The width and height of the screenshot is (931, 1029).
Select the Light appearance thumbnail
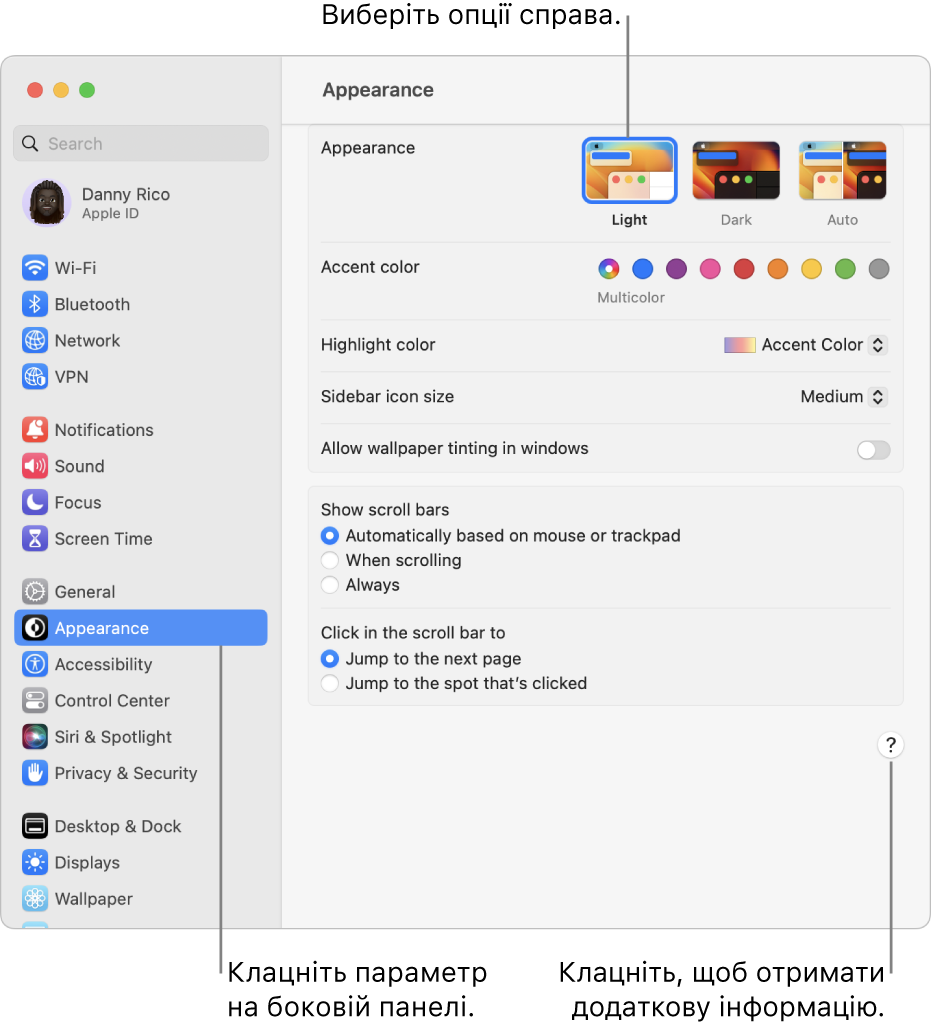[629, 171]
